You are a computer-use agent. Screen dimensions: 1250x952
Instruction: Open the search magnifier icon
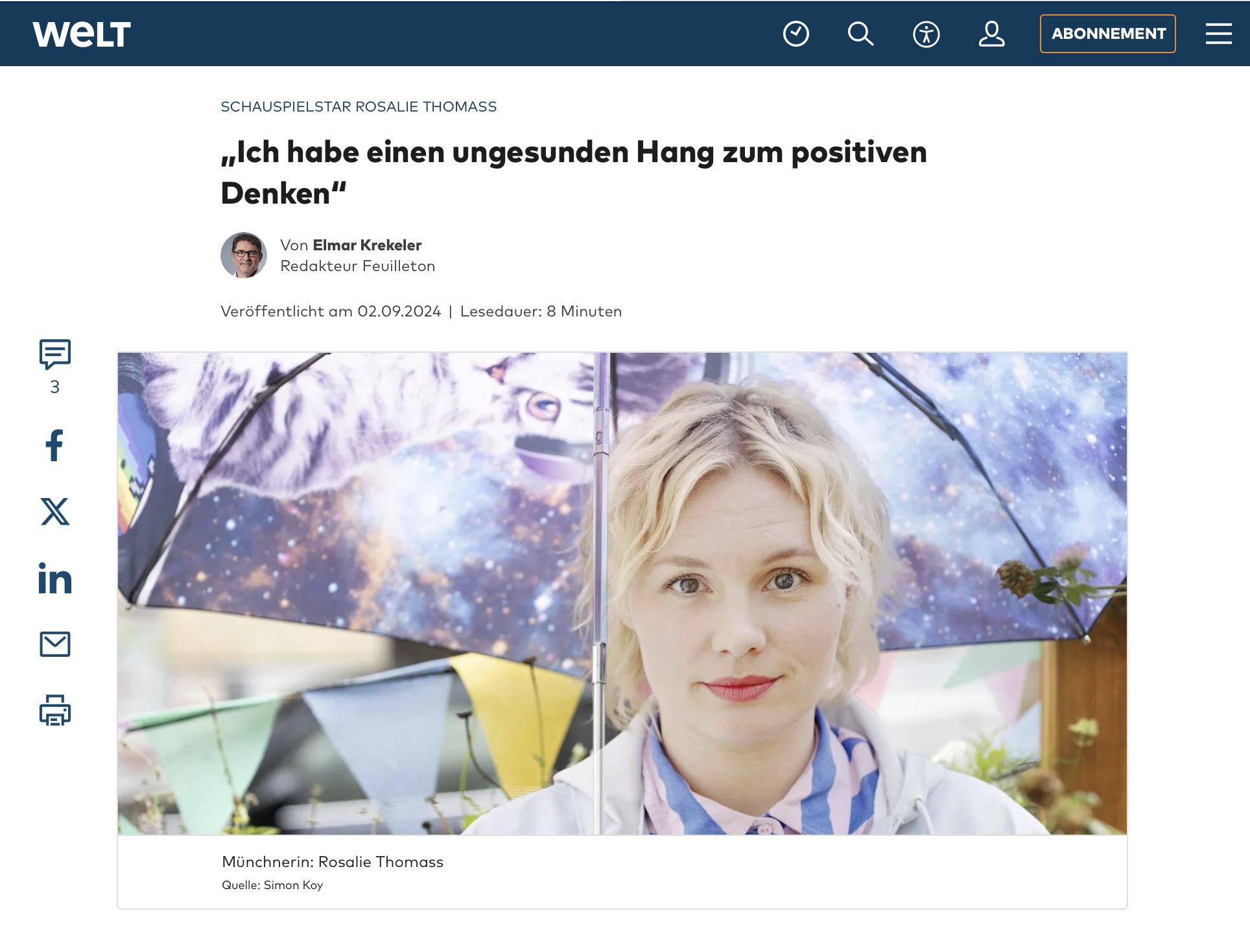pyautogui.click(x=860, y=34)
